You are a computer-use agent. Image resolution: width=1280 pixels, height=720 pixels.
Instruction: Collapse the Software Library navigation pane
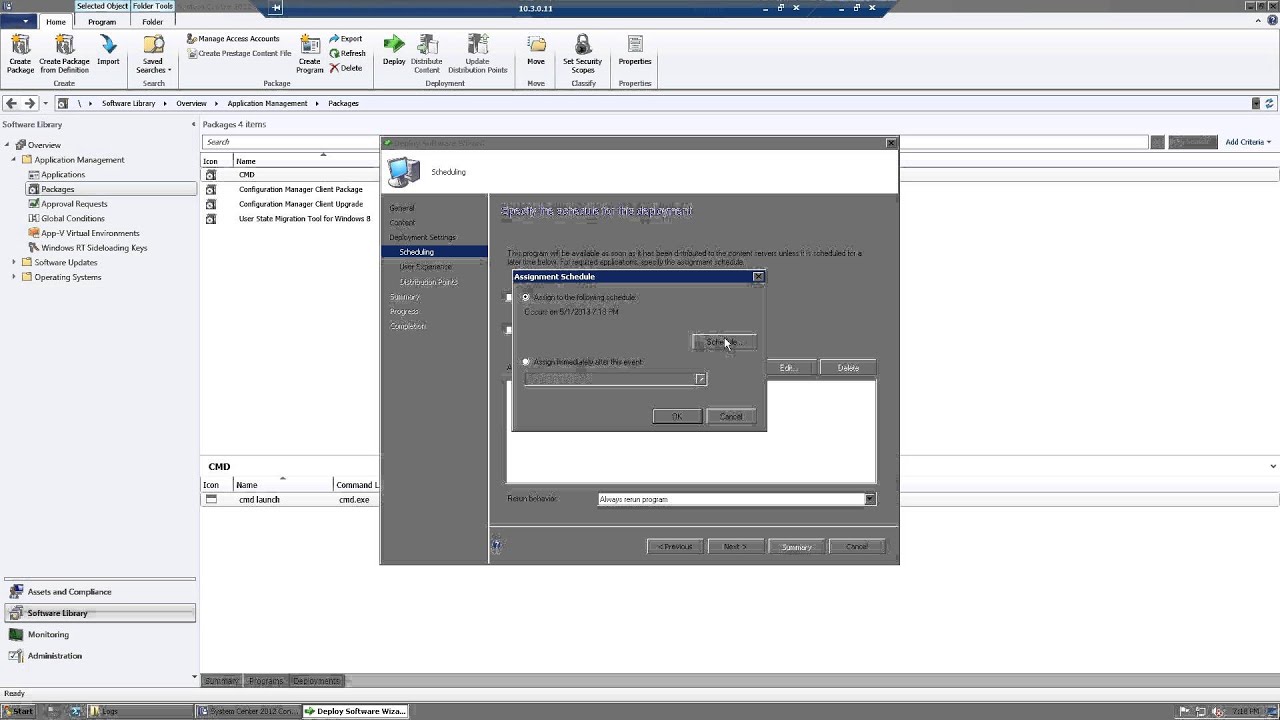194,124
